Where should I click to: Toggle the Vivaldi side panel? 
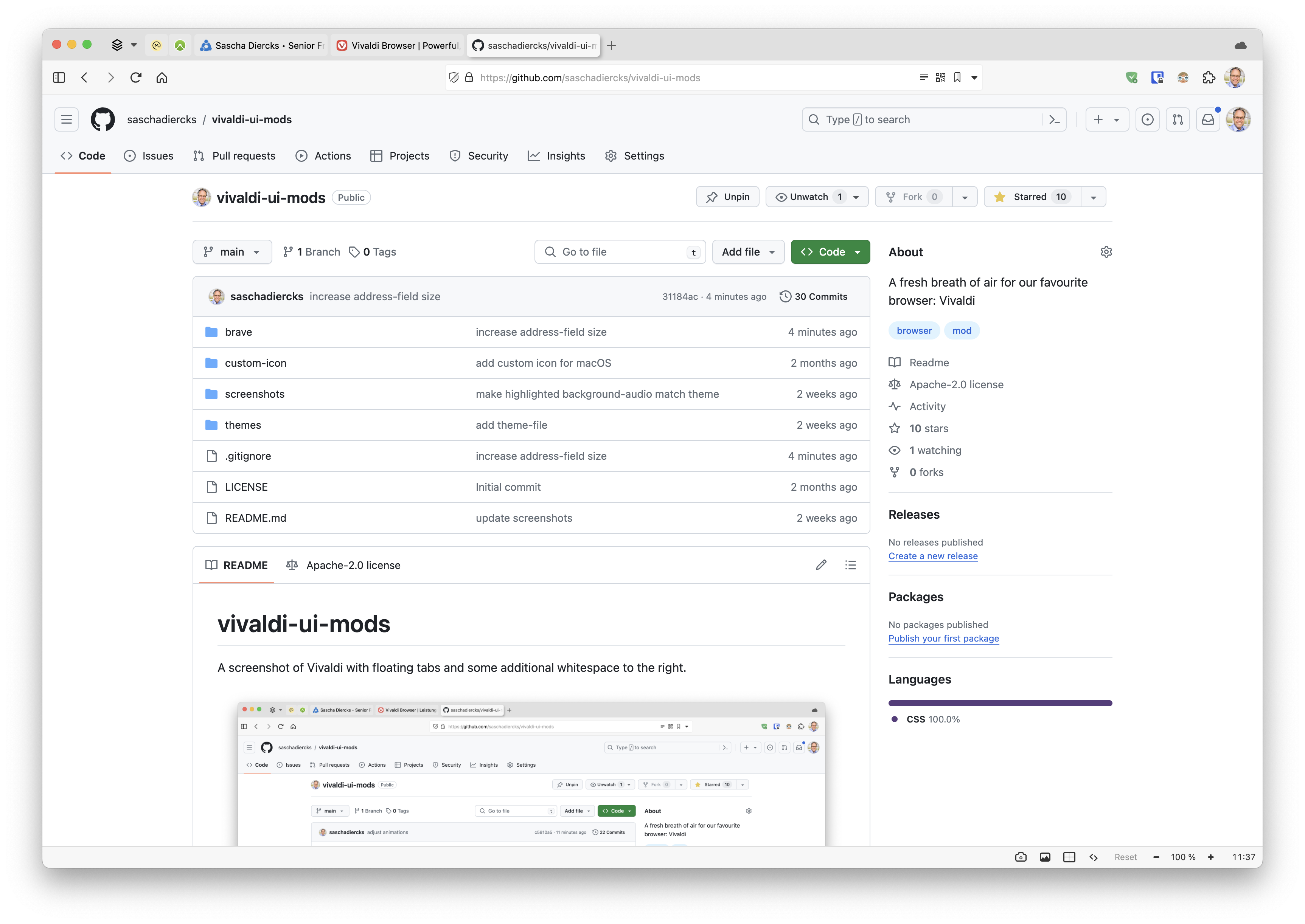click(x=59, y=78)
